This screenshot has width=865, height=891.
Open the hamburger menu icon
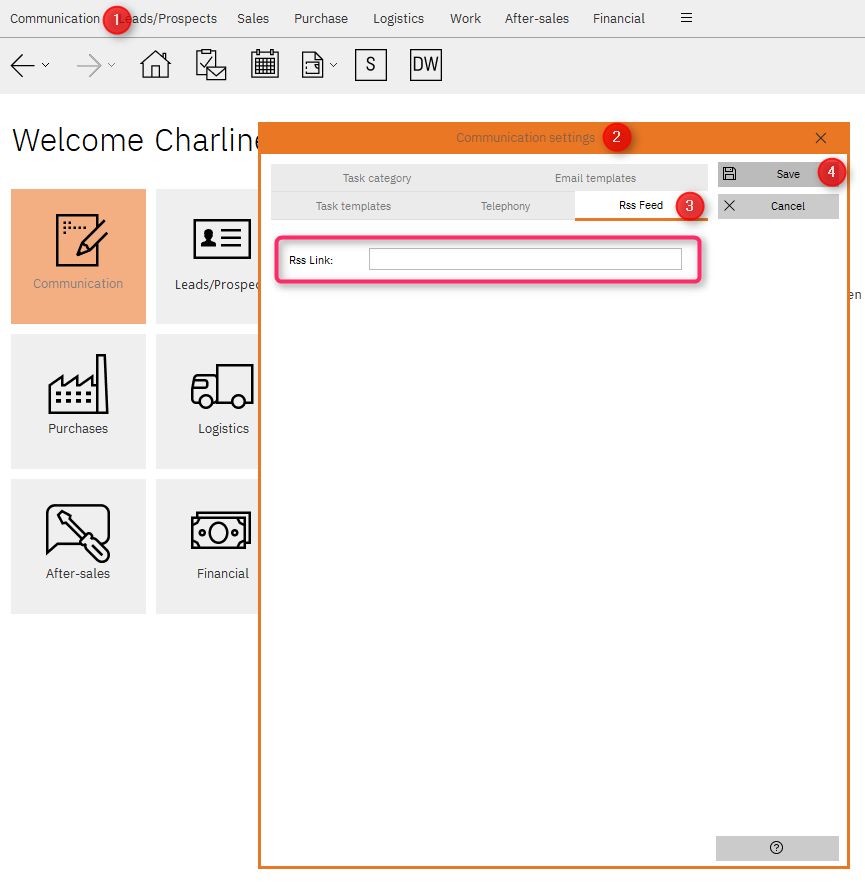687,18
